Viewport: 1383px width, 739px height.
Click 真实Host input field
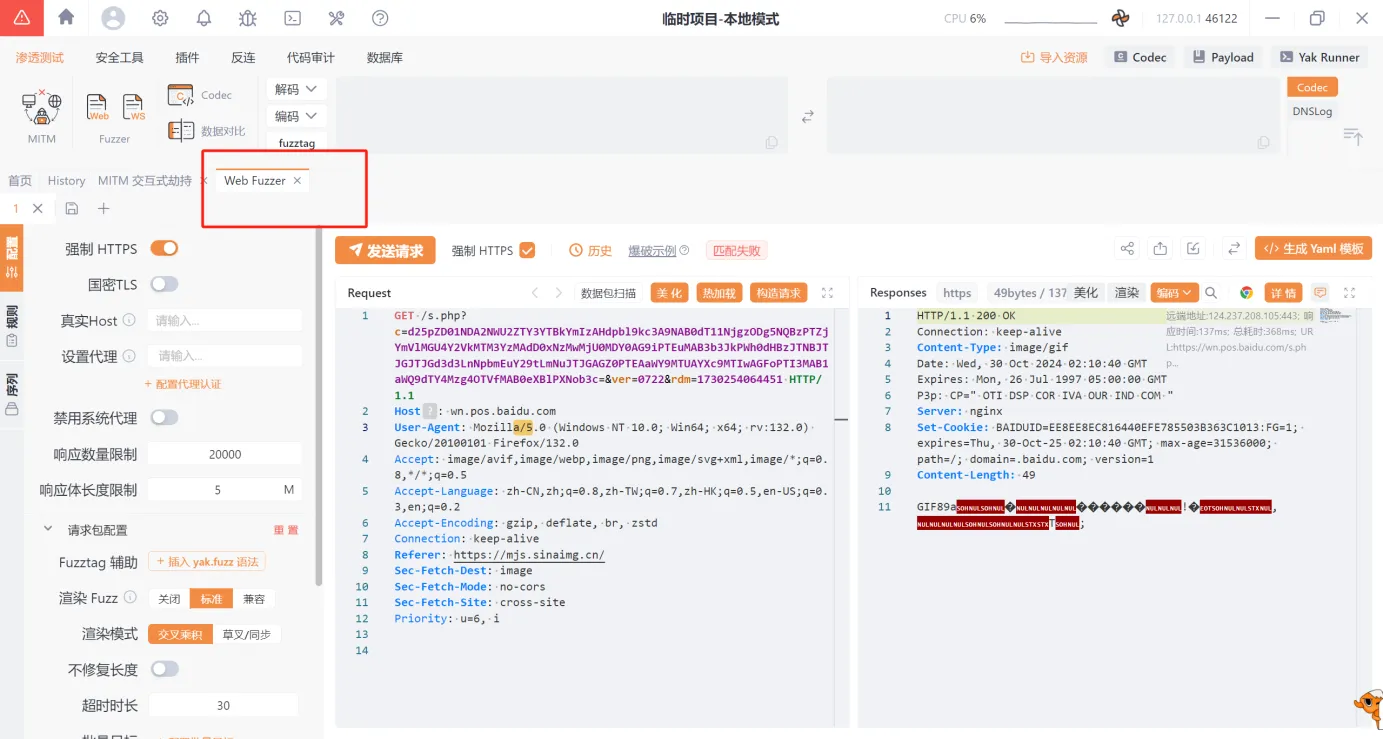pos(224,320)
